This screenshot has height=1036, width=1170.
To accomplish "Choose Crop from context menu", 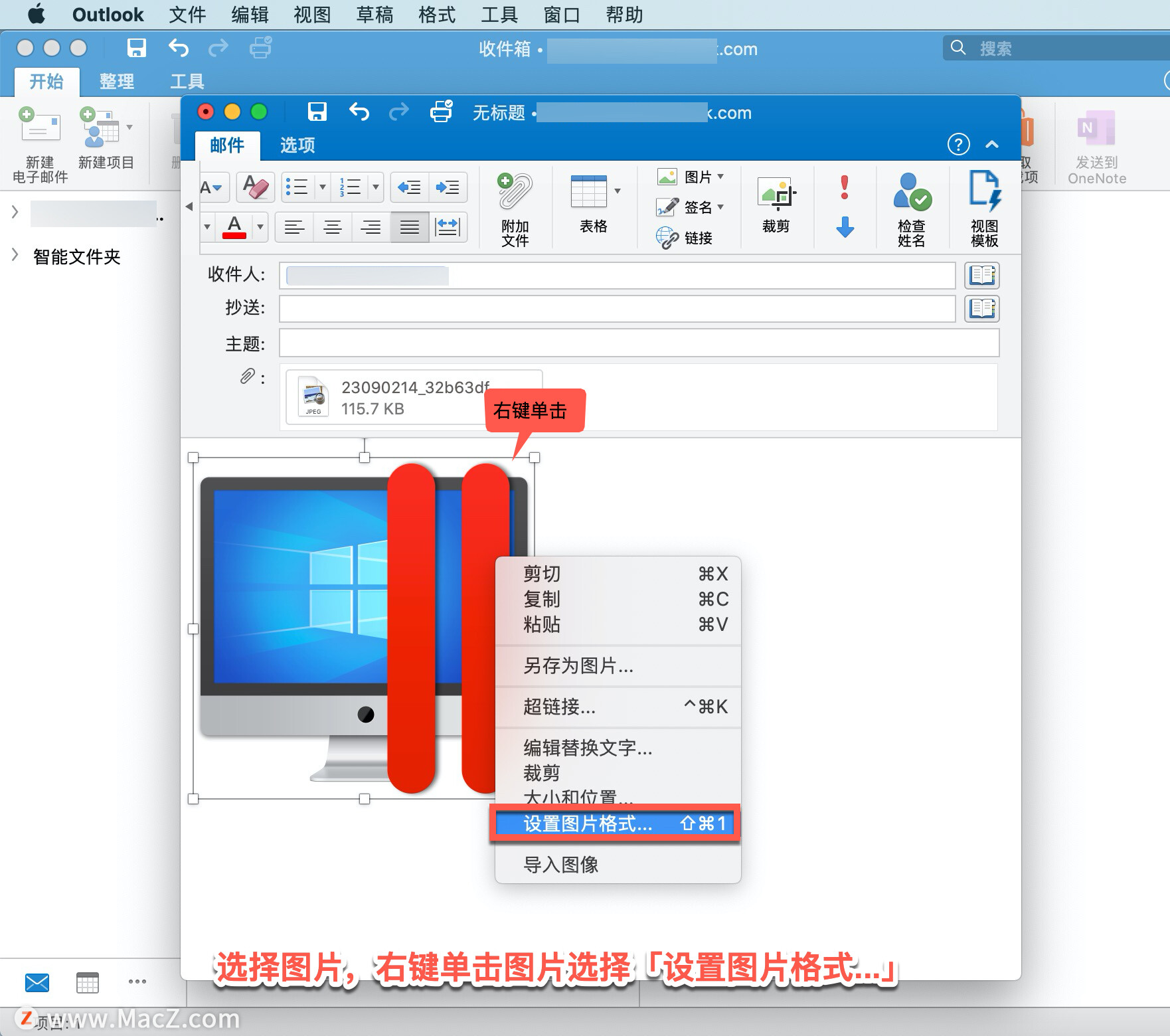I will [618, 773].
